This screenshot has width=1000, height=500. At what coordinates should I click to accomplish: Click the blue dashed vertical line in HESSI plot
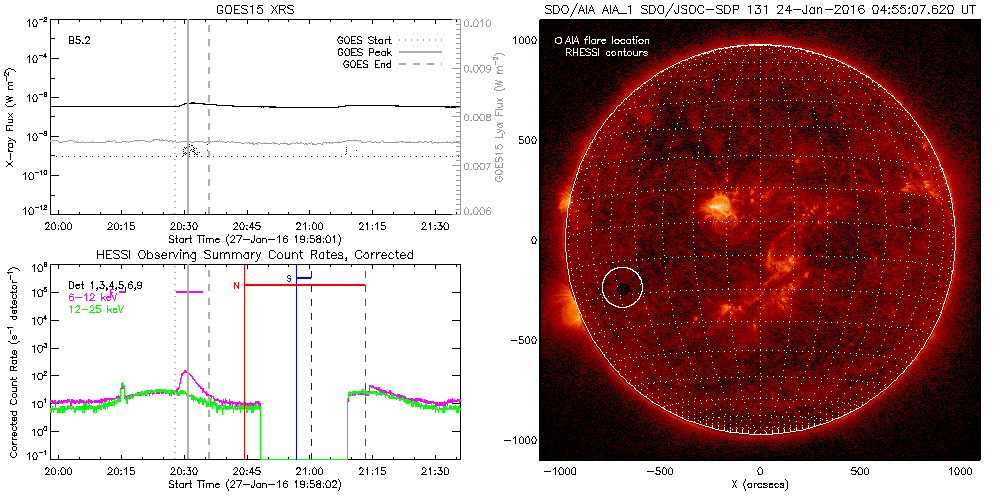311,365
